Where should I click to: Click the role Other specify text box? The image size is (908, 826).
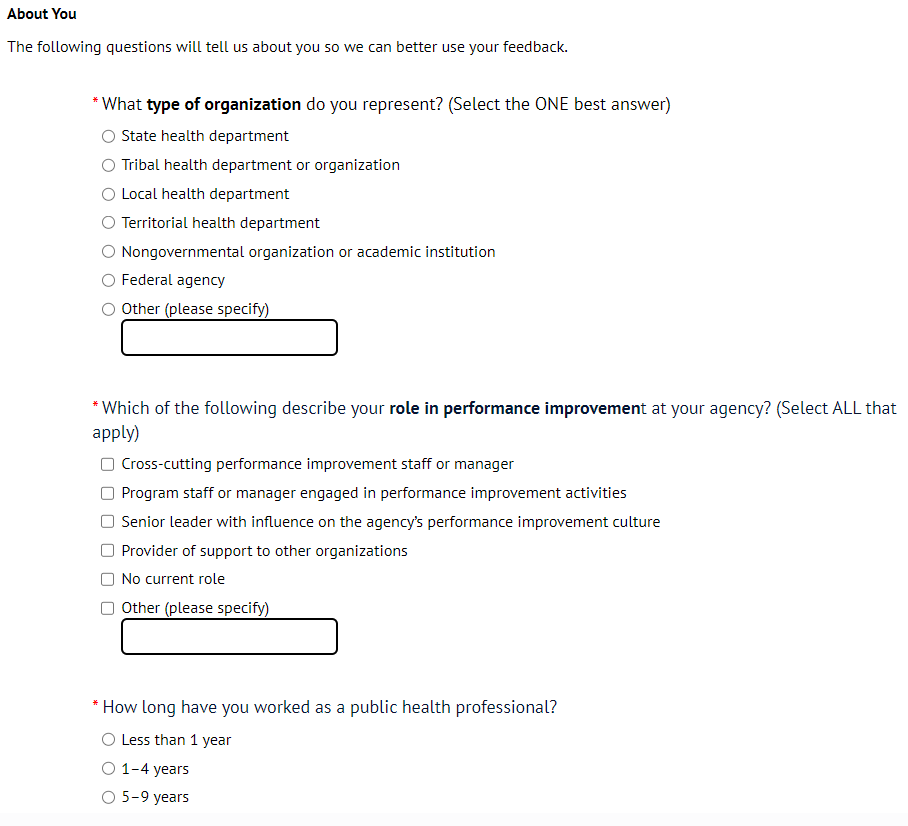coord(229,637)
